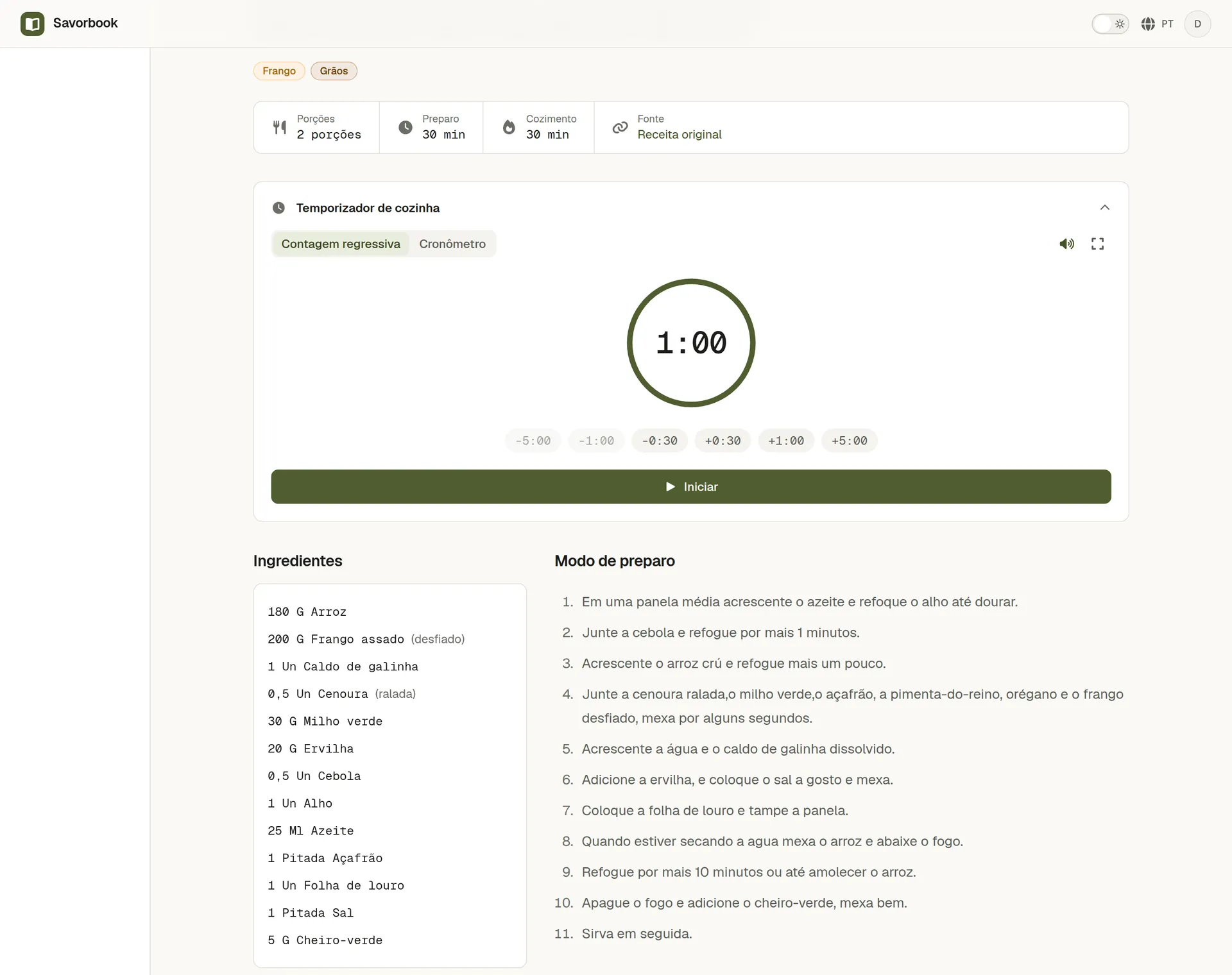Click the circular 1:00 timer display
The image size is (1232, 975).
[691, 343]
